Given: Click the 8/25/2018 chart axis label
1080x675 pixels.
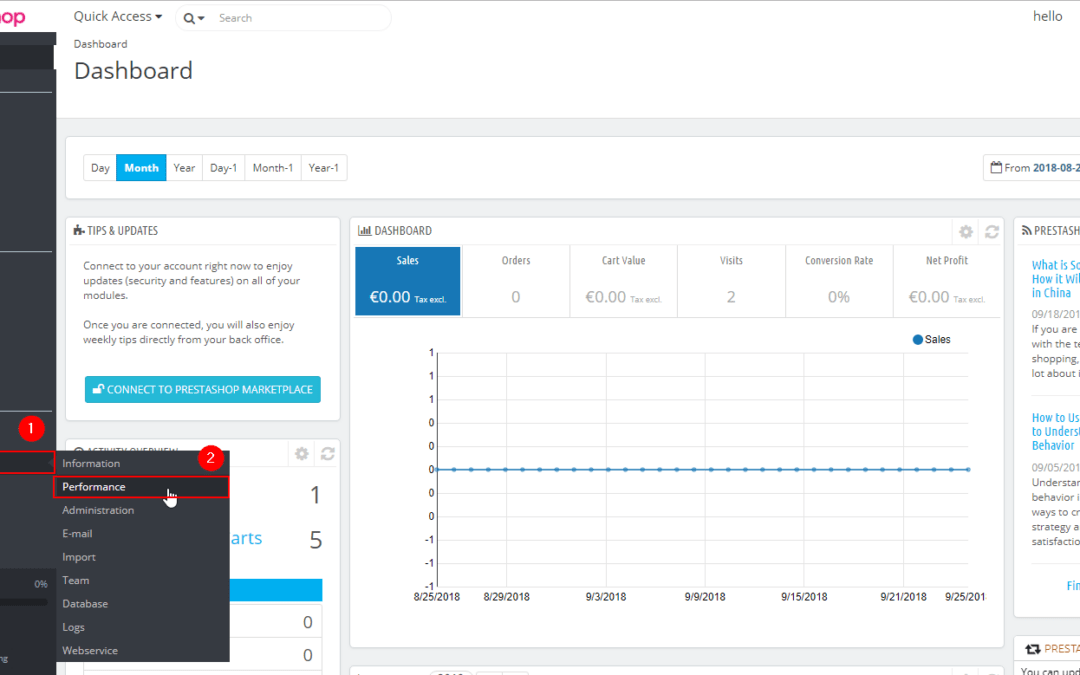Looking at the screenshot, I should [437, 597].
